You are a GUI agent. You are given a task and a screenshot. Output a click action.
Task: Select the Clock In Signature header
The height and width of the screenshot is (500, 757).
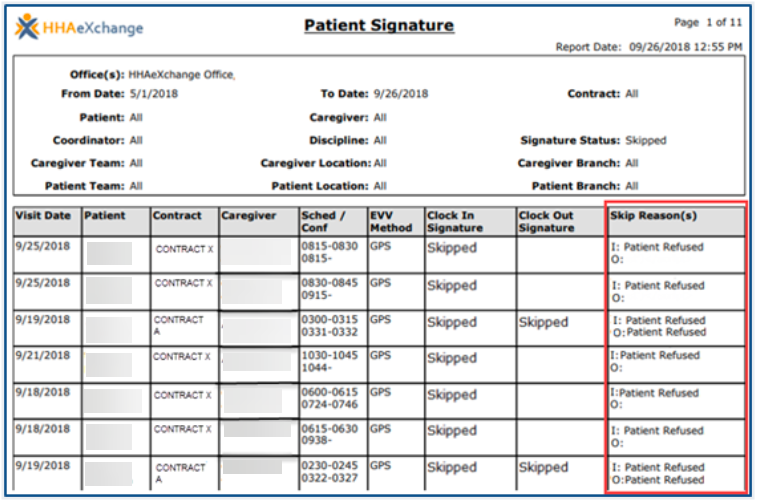[x=457, y=221]
